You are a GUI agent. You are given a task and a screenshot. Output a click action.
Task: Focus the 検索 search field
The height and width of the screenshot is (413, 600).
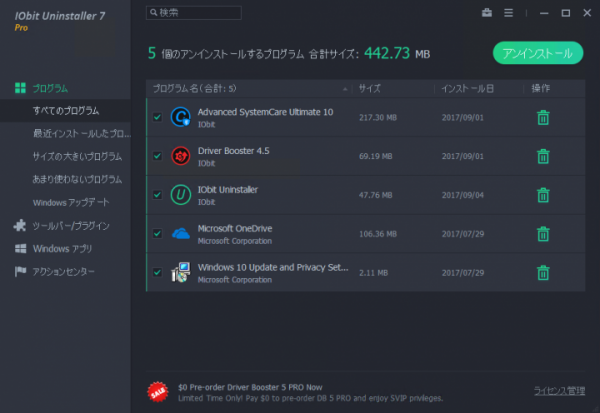pyautogui.click(x=194, y=13)
